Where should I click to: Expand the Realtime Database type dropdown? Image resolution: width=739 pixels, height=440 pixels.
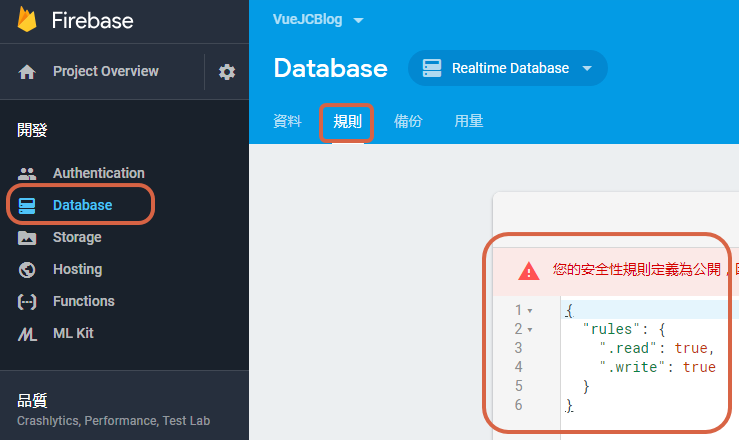pyautogui.click(x=508, y=68)
